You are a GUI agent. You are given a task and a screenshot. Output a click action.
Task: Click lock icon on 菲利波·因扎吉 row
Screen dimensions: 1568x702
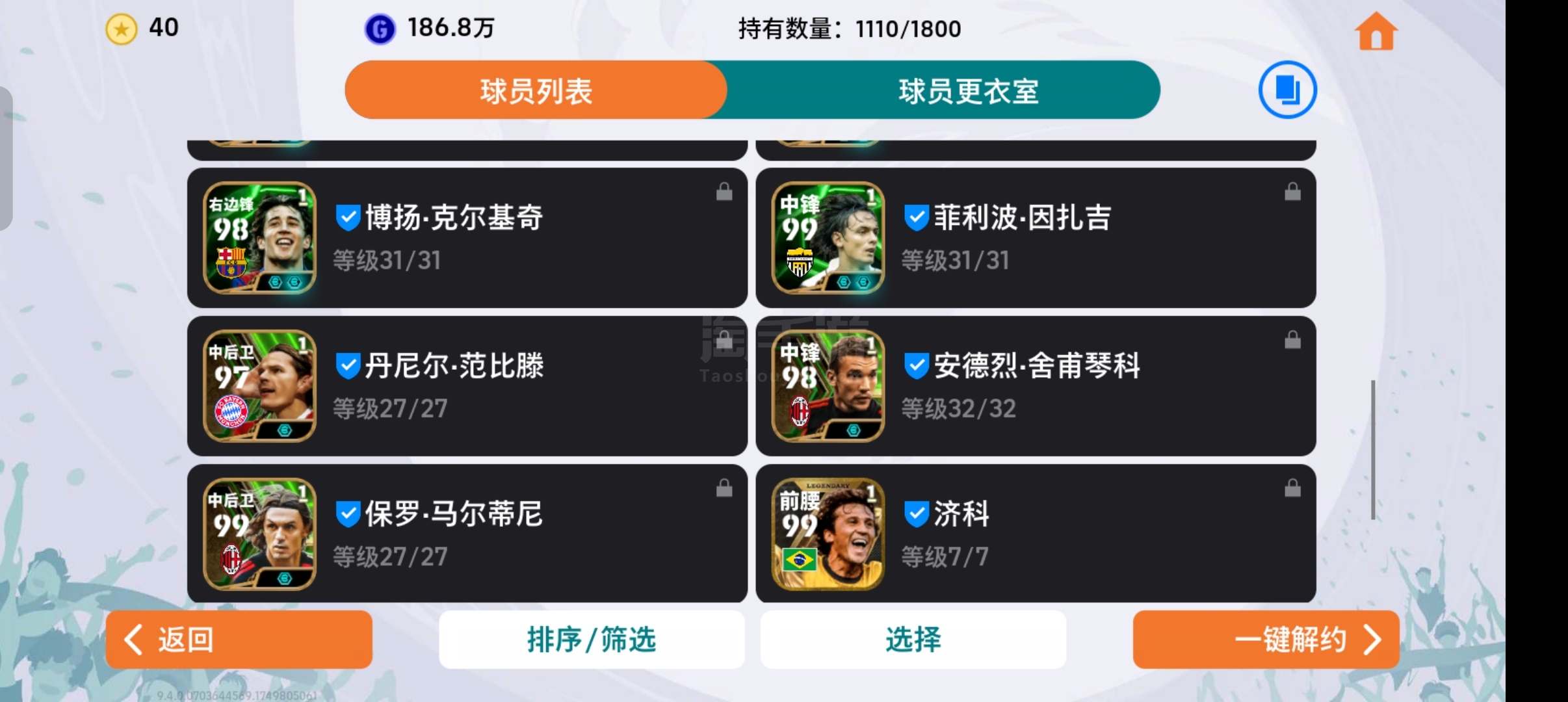[x=1292, y=192]
